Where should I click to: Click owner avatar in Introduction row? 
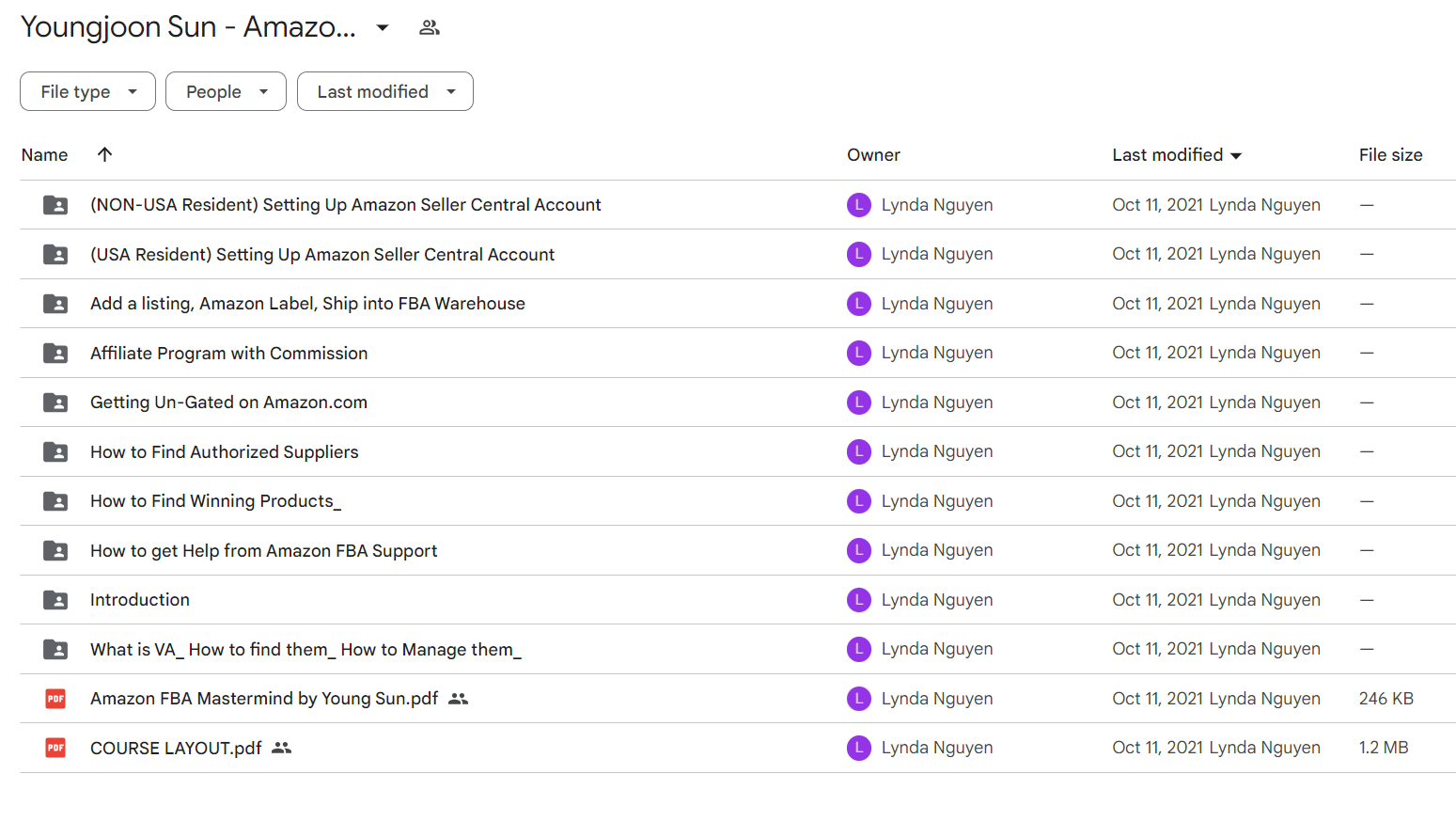859,600
